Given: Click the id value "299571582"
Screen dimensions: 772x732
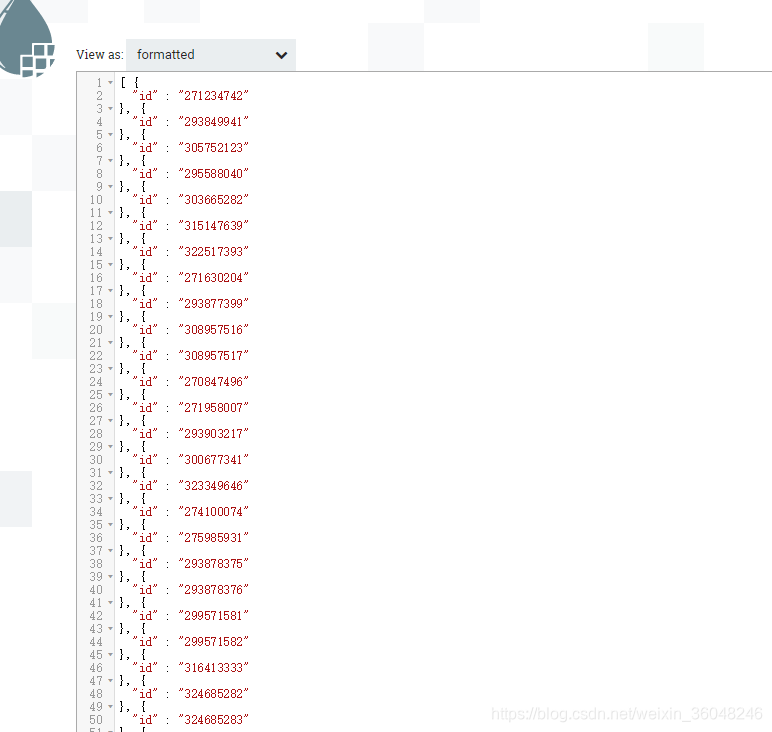Looking at the screenshot, I should [214, 642].
